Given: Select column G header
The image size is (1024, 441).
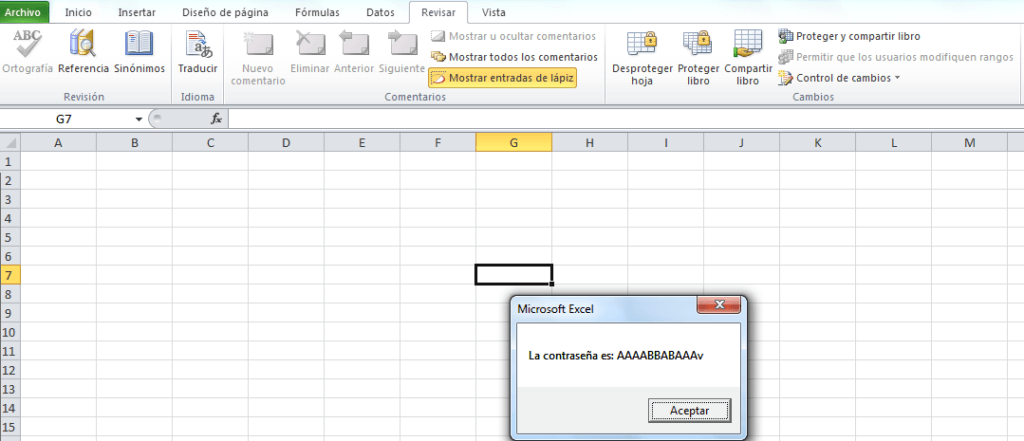Looking at the screenshot, I should (514, 142).
